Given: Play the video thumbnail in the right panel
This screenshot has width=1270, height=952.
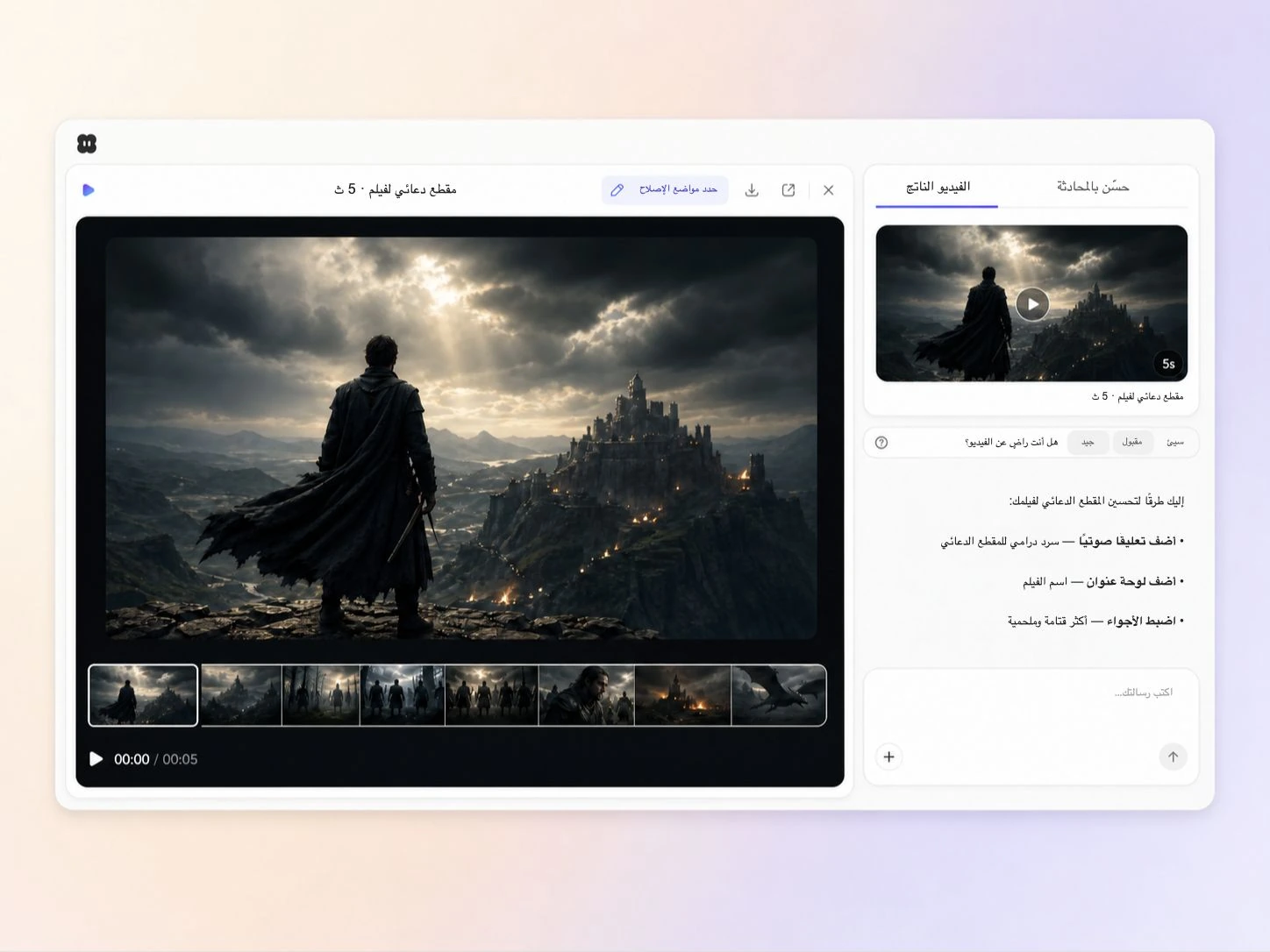Looking at the screenshot, I should (1032, 304).
